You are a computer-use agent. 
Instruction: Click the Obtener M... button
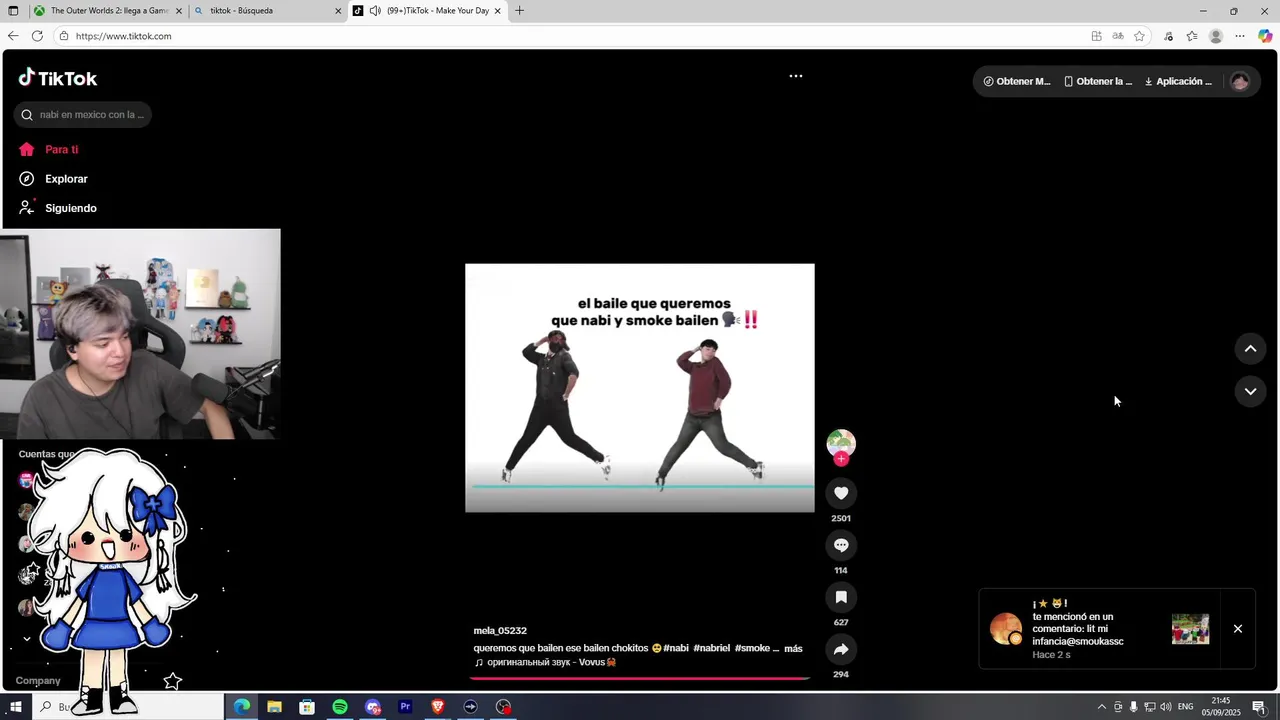point(1017,81)
